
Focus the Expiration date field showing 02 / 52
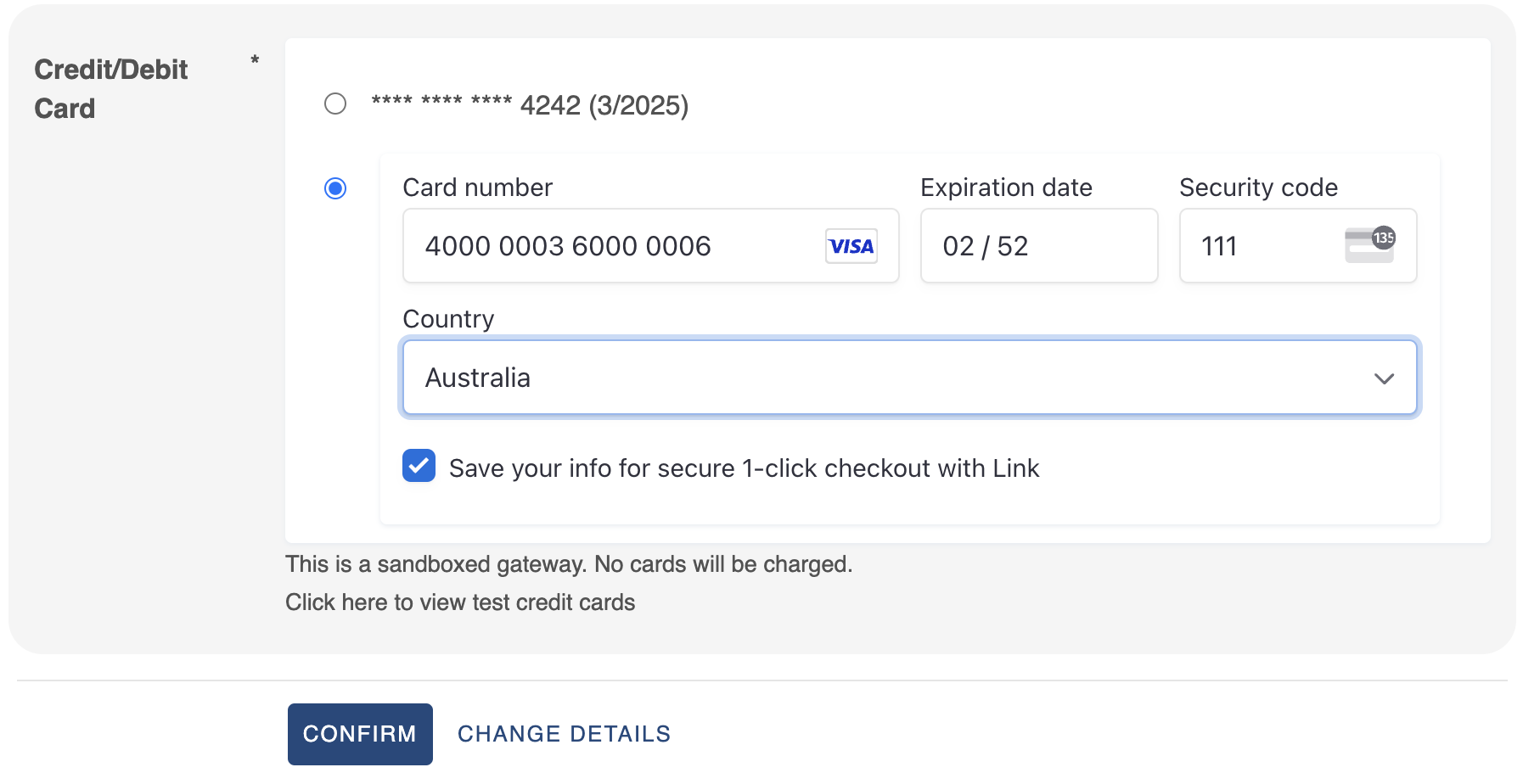tap(1039, 246)
